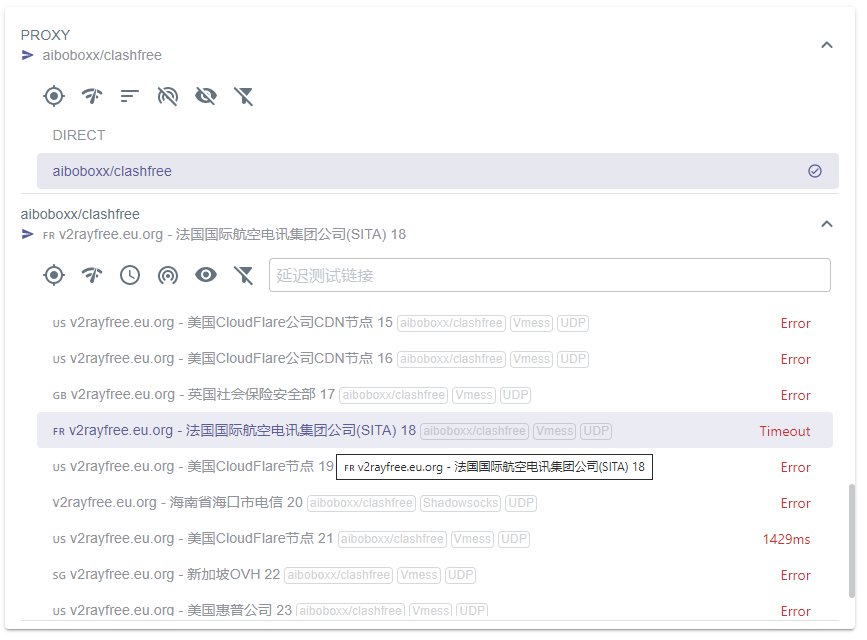
Task: Collapse the aiboboxx/clashfree group chevron
Action: (x=827, y=224)
